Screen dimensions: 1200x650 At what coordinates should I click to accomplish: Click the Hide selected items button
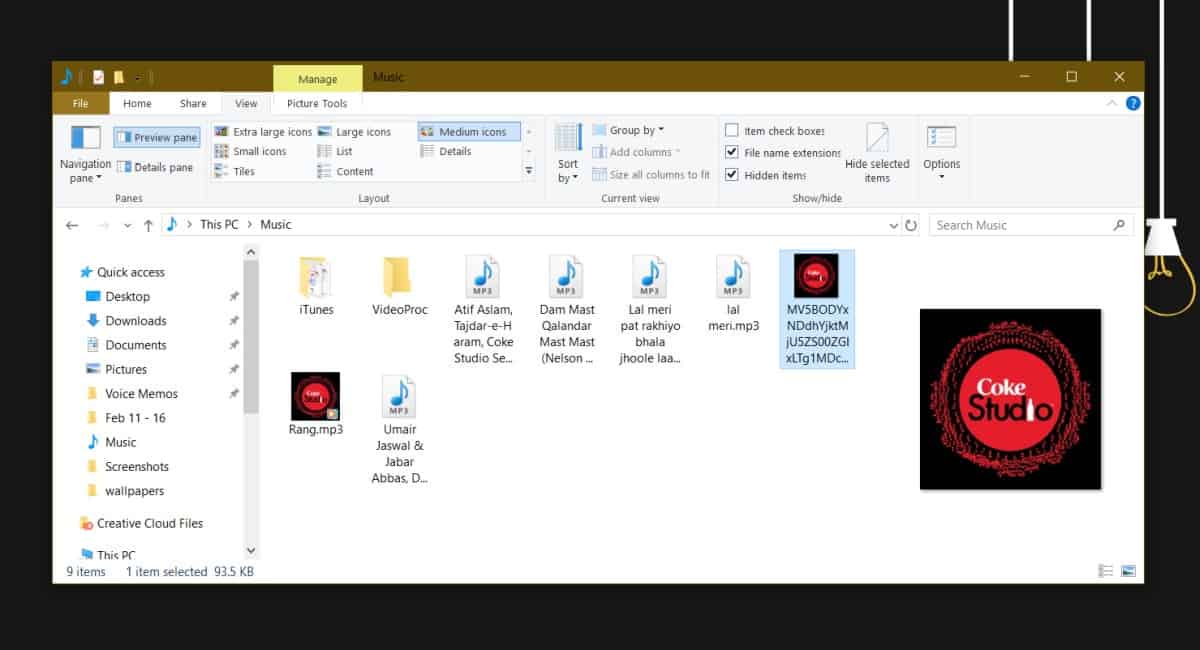pos(877,155)
